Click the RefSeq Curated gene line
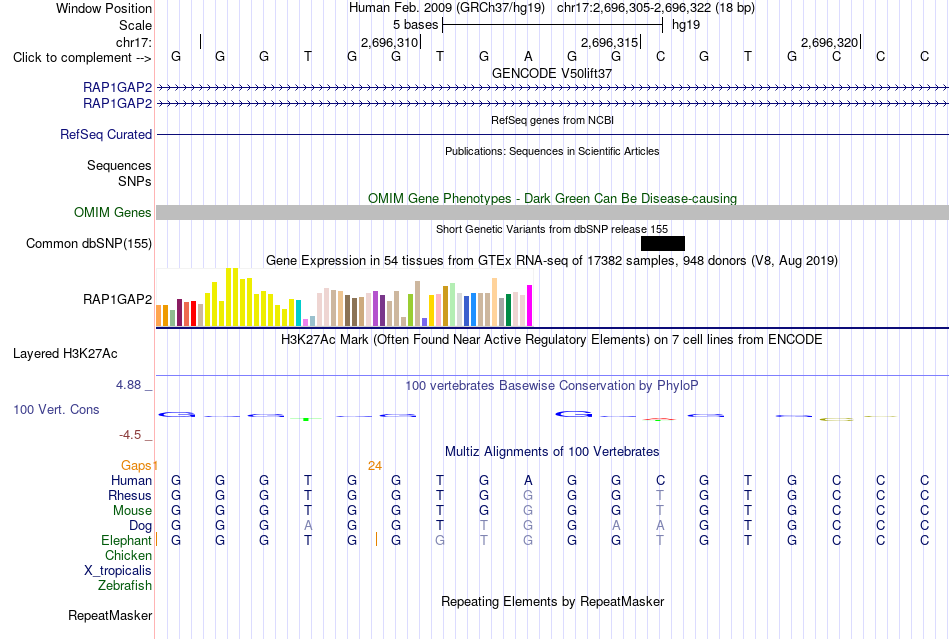The width and height of the screenshot is (950, 639). tap(553, 134)
